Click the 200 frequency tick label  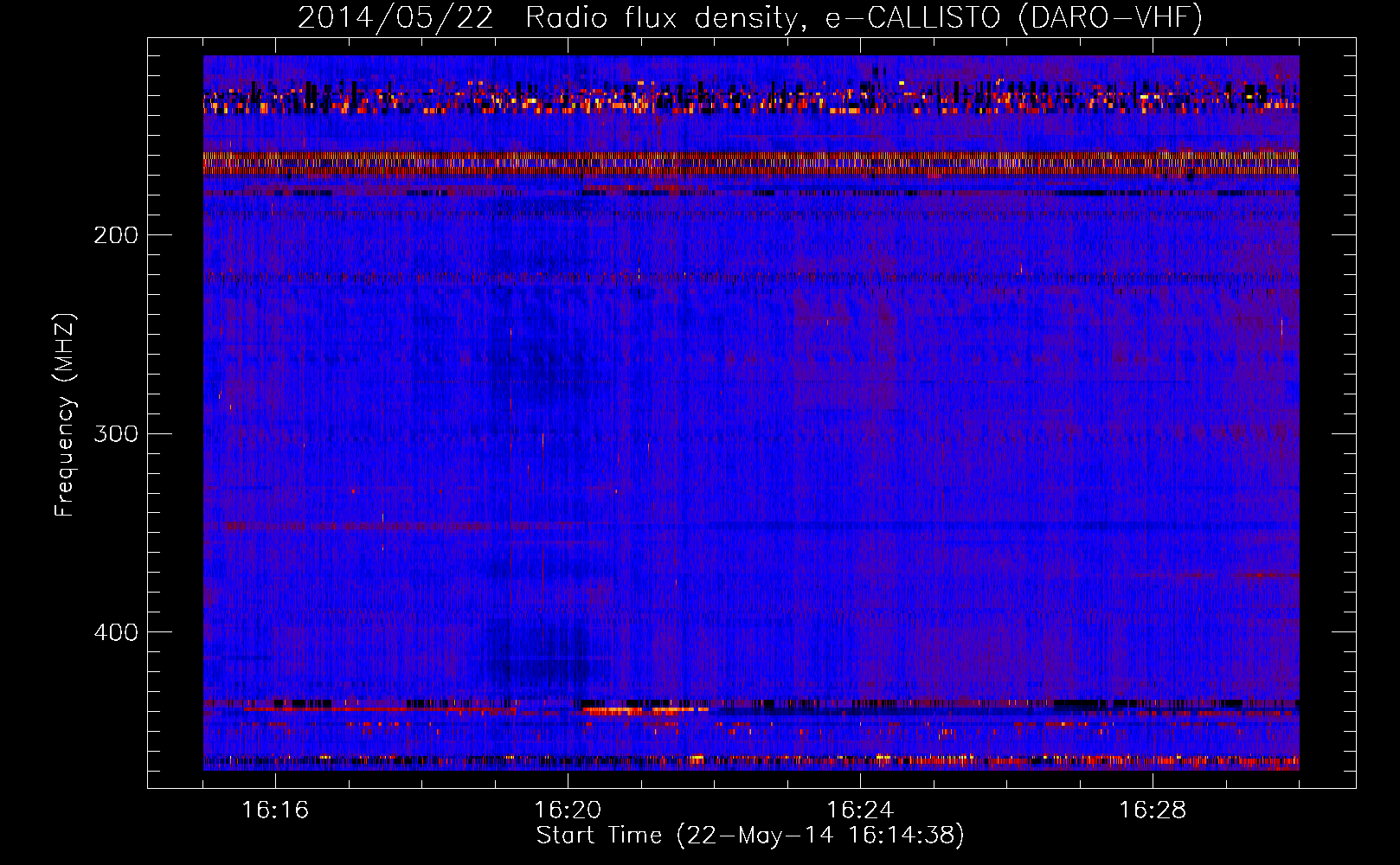(x=116, y=234)
